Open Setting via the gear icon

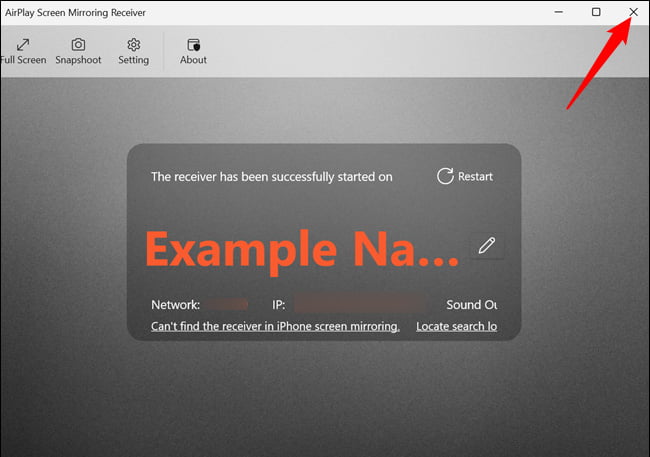tap(133, 52)
